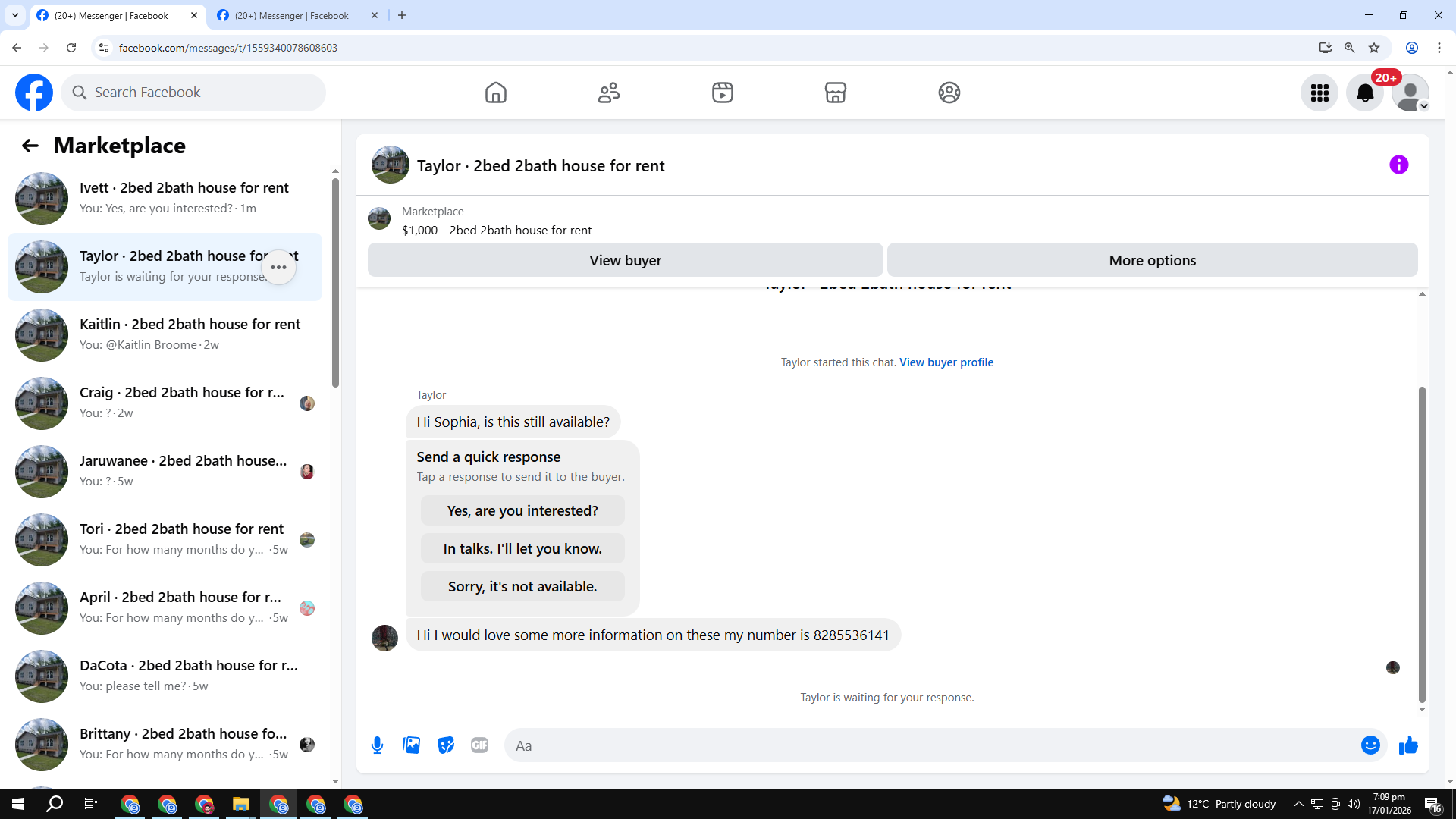Open the sticker picker icon

pyautogui.click(x=446, y=745)
